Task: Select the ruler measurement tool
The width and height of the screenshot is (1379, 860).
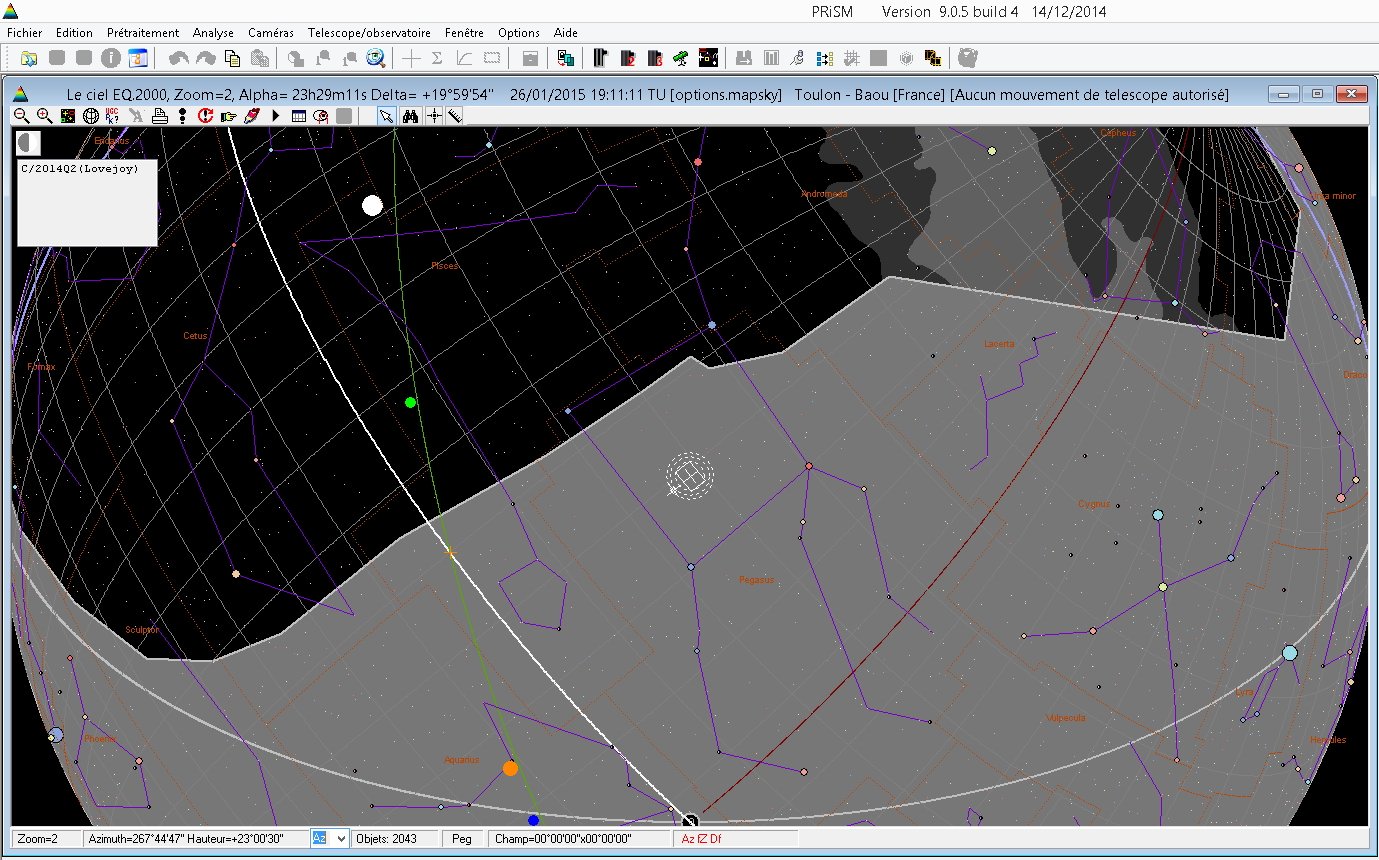Action: pyautogui.click(x=455, y=116)
